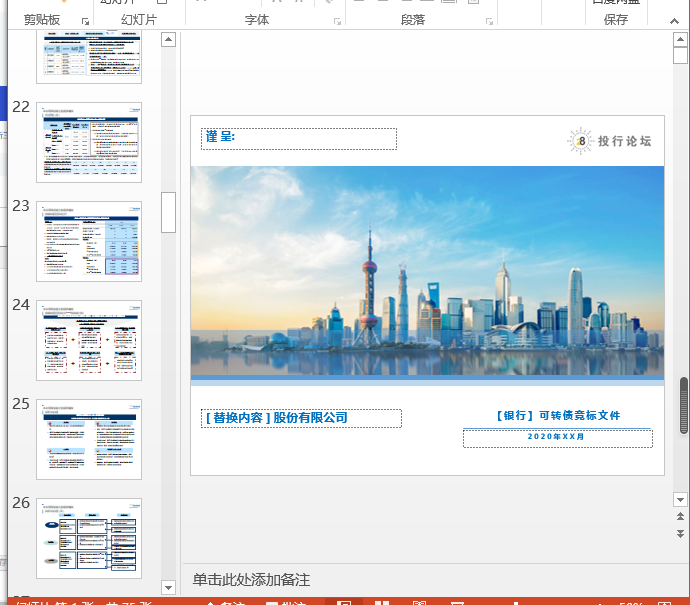
Task: Select slide 26 thumbnail
Action: tap(89, 538)
